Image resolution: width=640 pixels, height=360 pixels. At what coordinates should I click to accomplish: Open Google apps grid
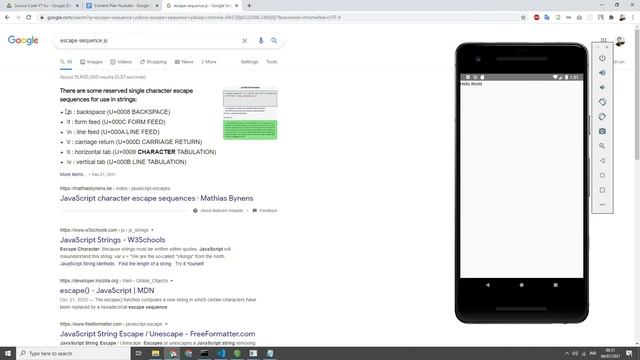(603, 40)
